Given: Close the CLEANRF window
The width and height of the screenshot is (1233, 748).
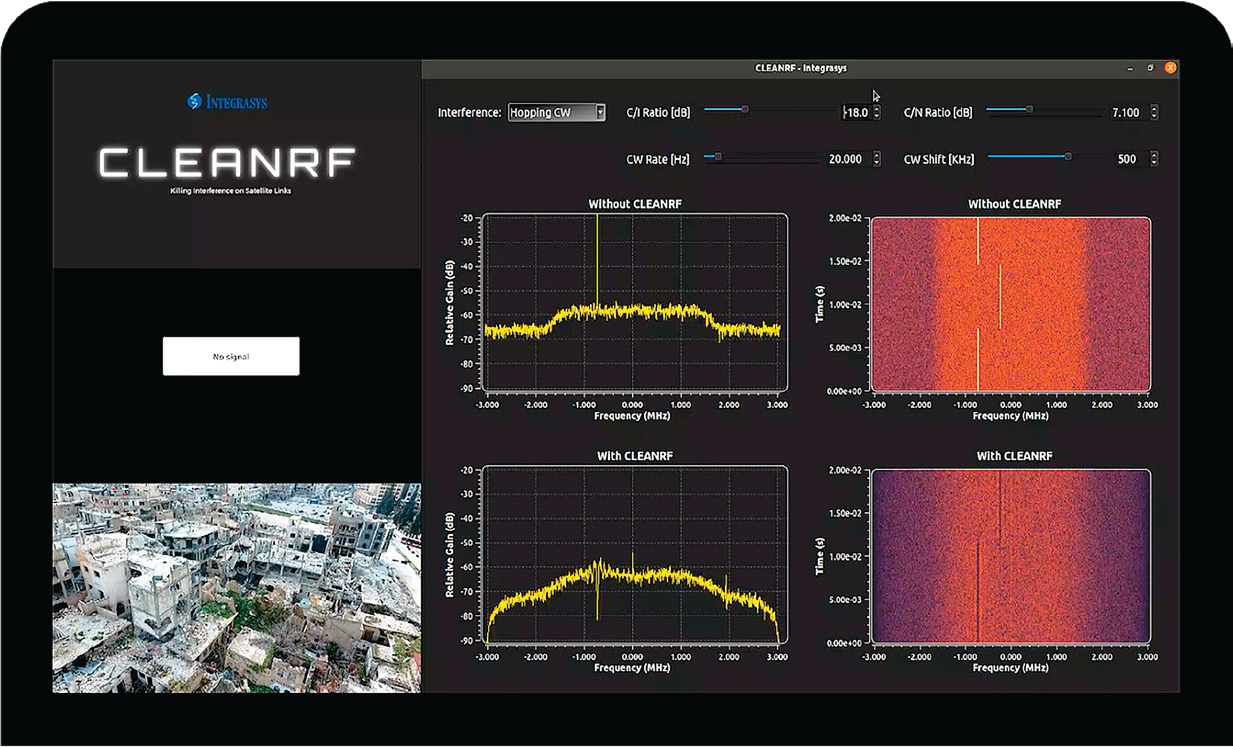Looking at the screenshot, I should 1170,68.
